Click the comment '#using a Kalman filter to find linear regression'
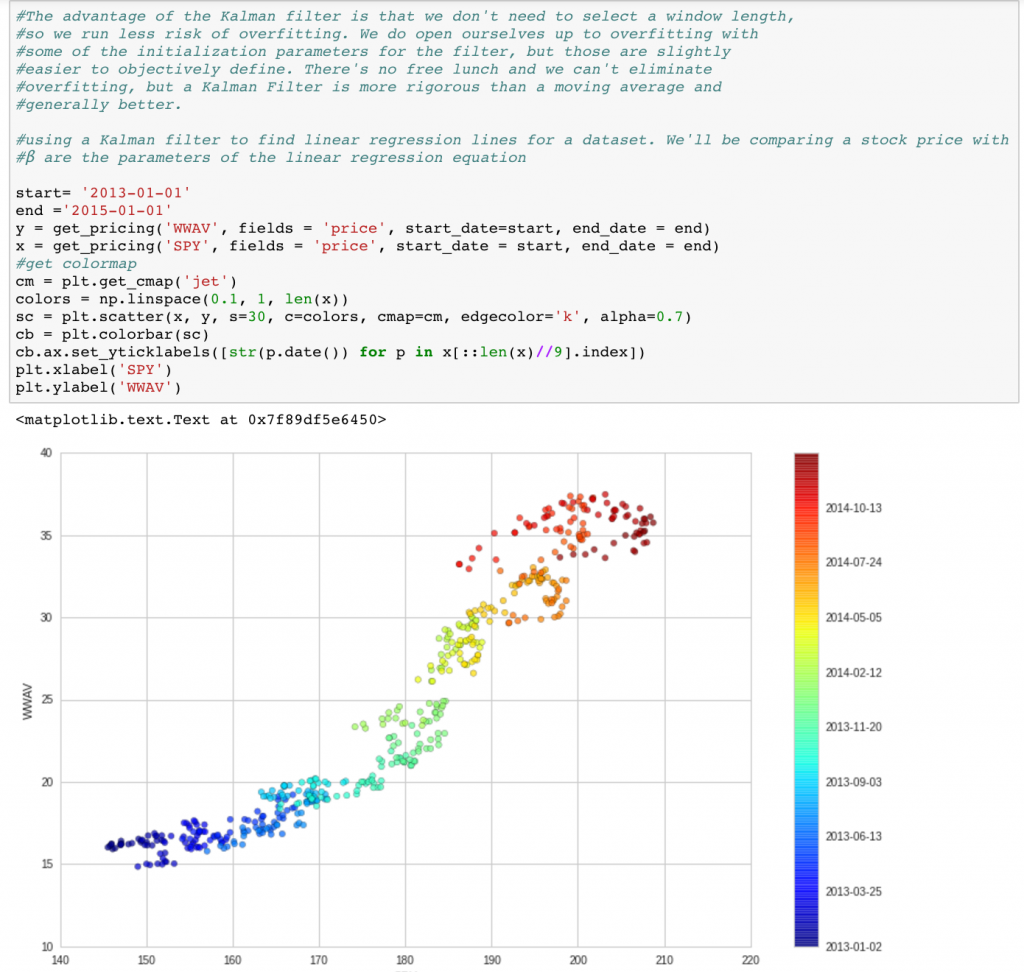The image size is (1024, 972). [x=513, y=140]
